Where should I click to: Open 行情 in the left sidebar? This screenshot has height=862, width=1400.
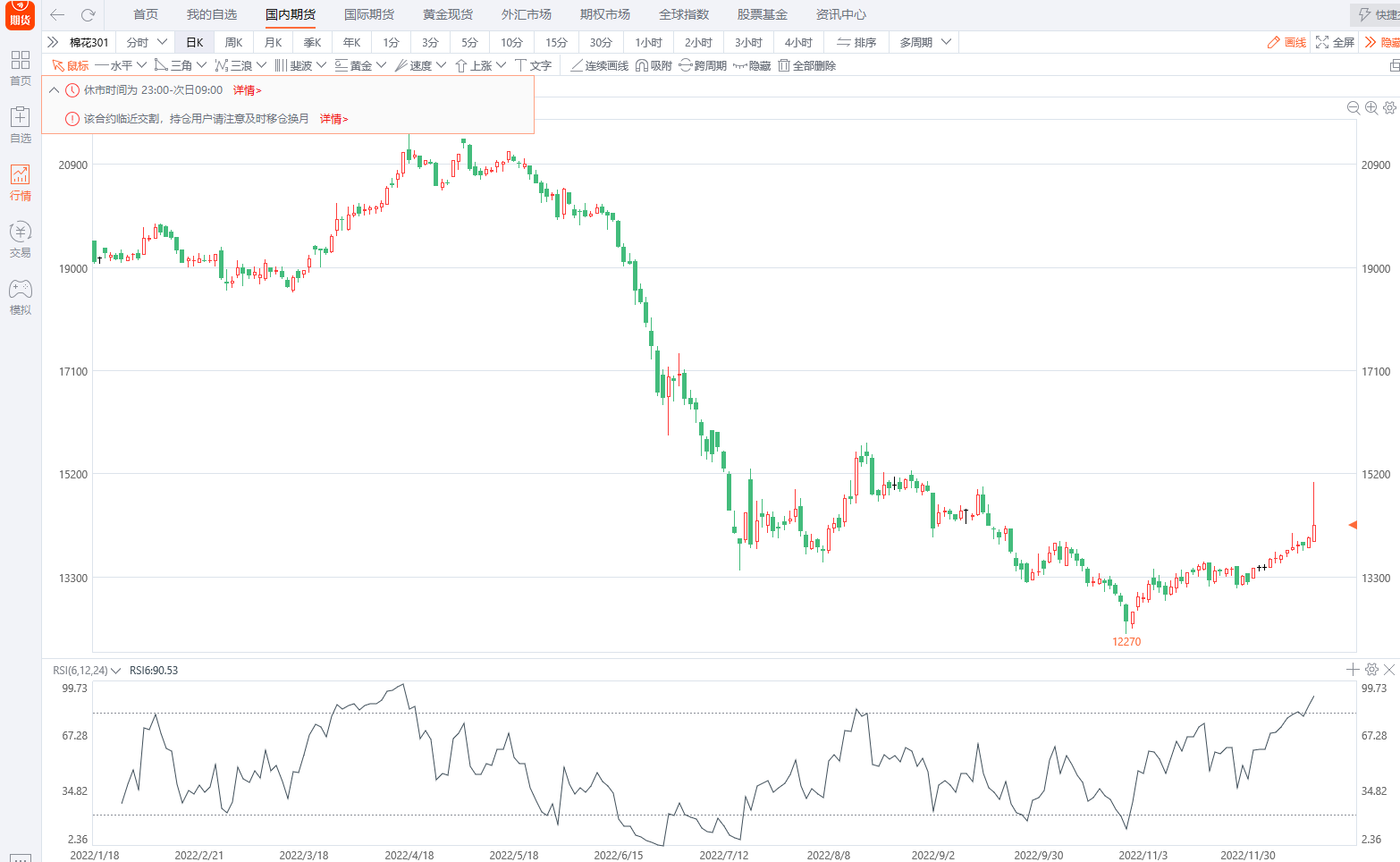tap(20, 182)
